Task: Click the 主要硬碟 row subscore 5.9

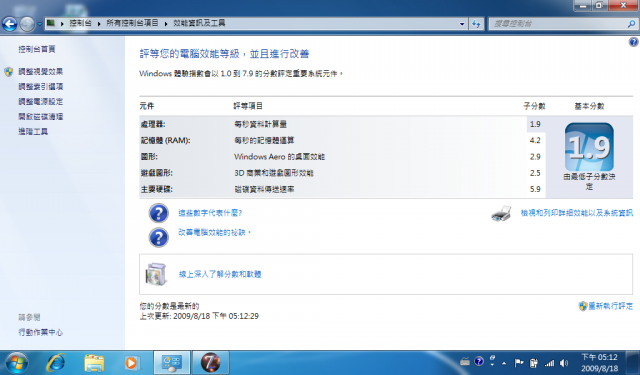Action: (535, 189)
